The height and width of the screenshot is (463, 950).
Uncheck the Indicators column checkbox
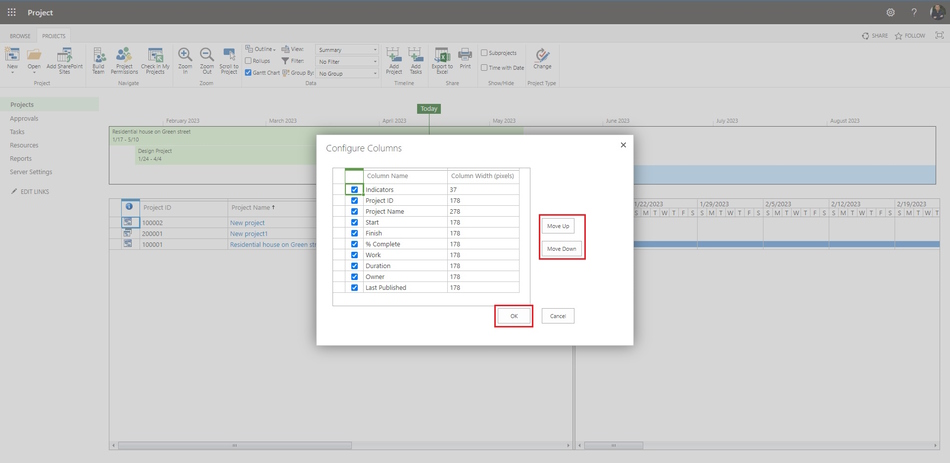pos(354,190)
